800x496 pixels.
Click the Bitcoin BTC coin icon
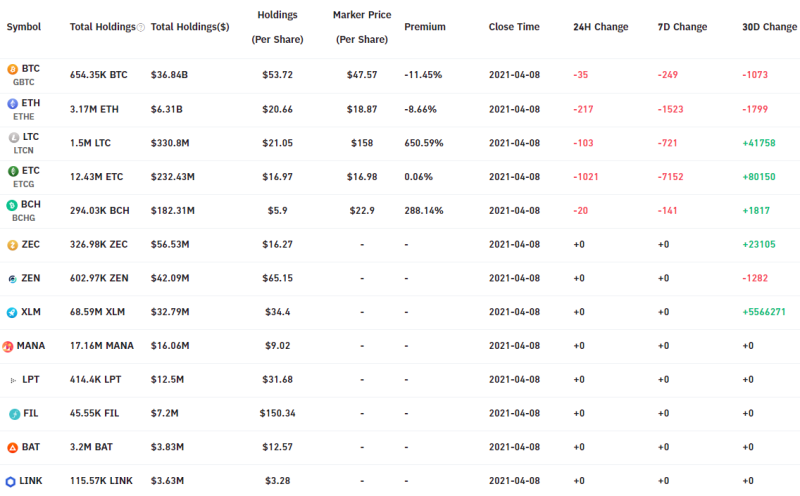pyautogui.click(x=12, y=69)
